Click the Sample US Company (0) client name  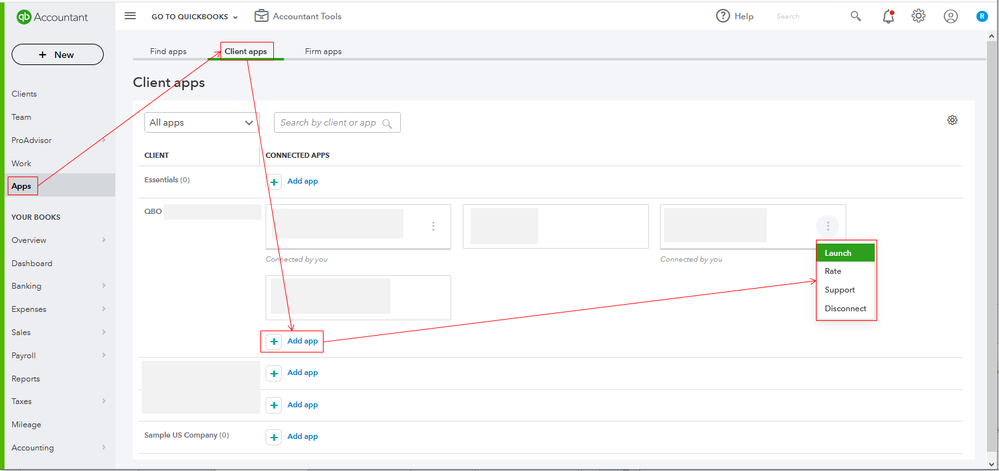pos(187,436)
